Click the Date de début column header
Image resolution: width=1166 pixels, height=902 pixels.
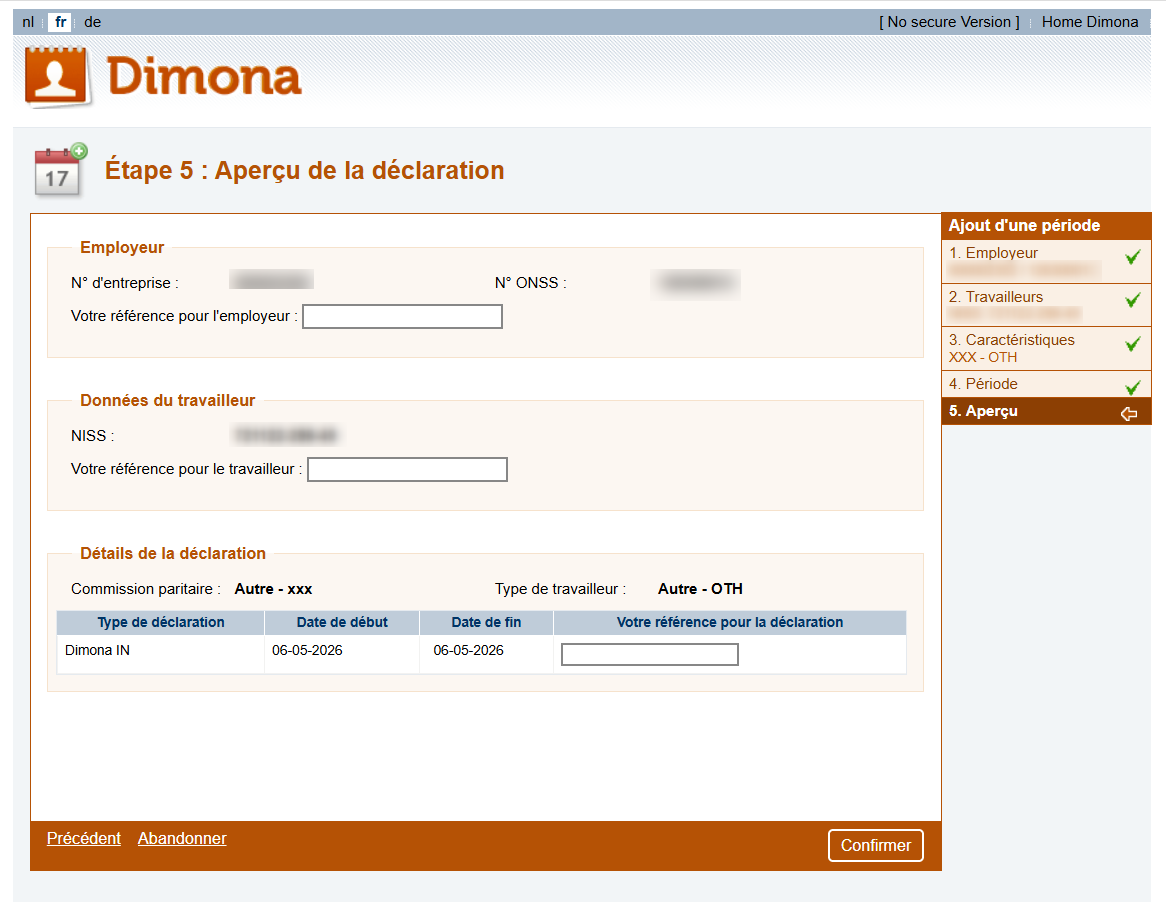(342, 622)
